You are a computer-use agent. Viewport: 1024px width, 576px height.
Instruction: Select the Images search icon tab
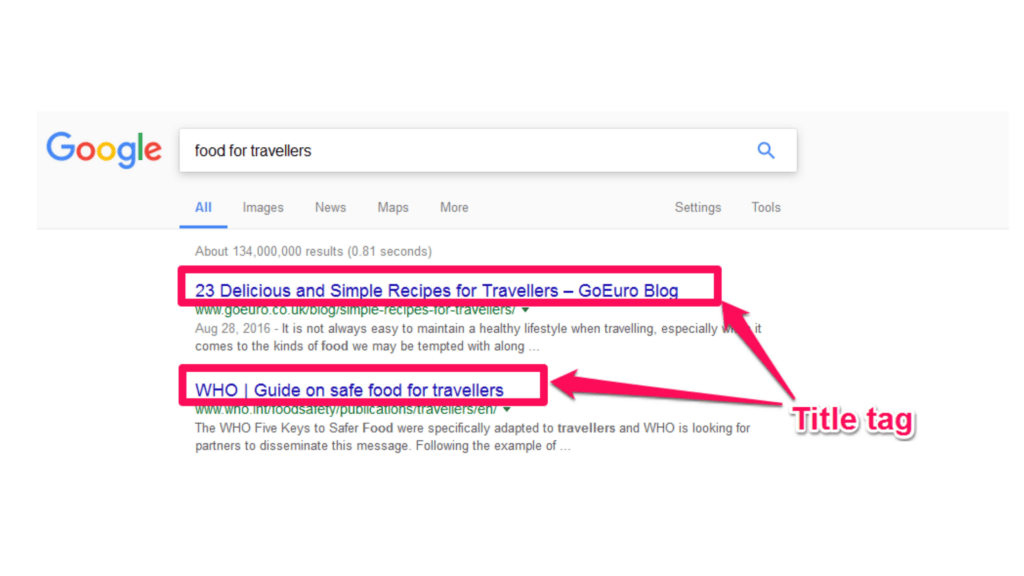pyautogui.click(x=262, y=207)
